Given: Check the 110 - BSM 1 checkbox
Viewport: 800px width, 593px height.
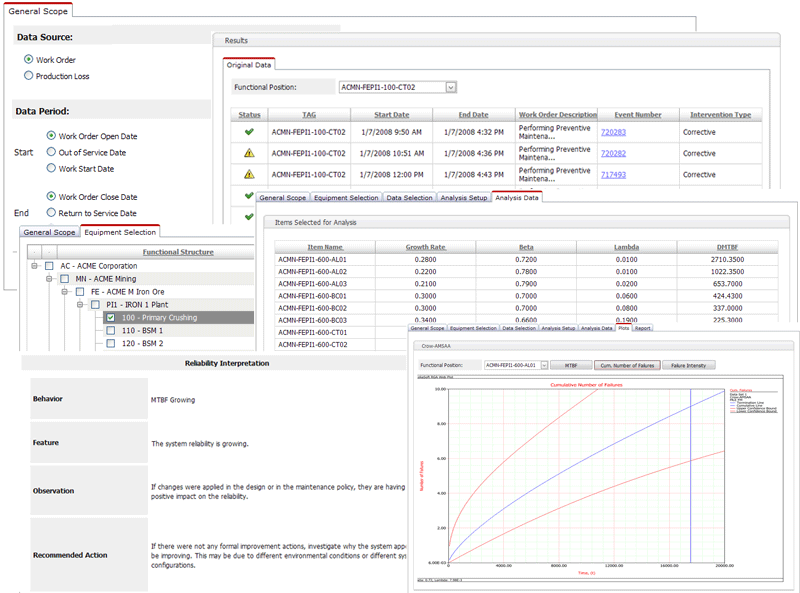Looking at the screenshot, I should 110,330.
